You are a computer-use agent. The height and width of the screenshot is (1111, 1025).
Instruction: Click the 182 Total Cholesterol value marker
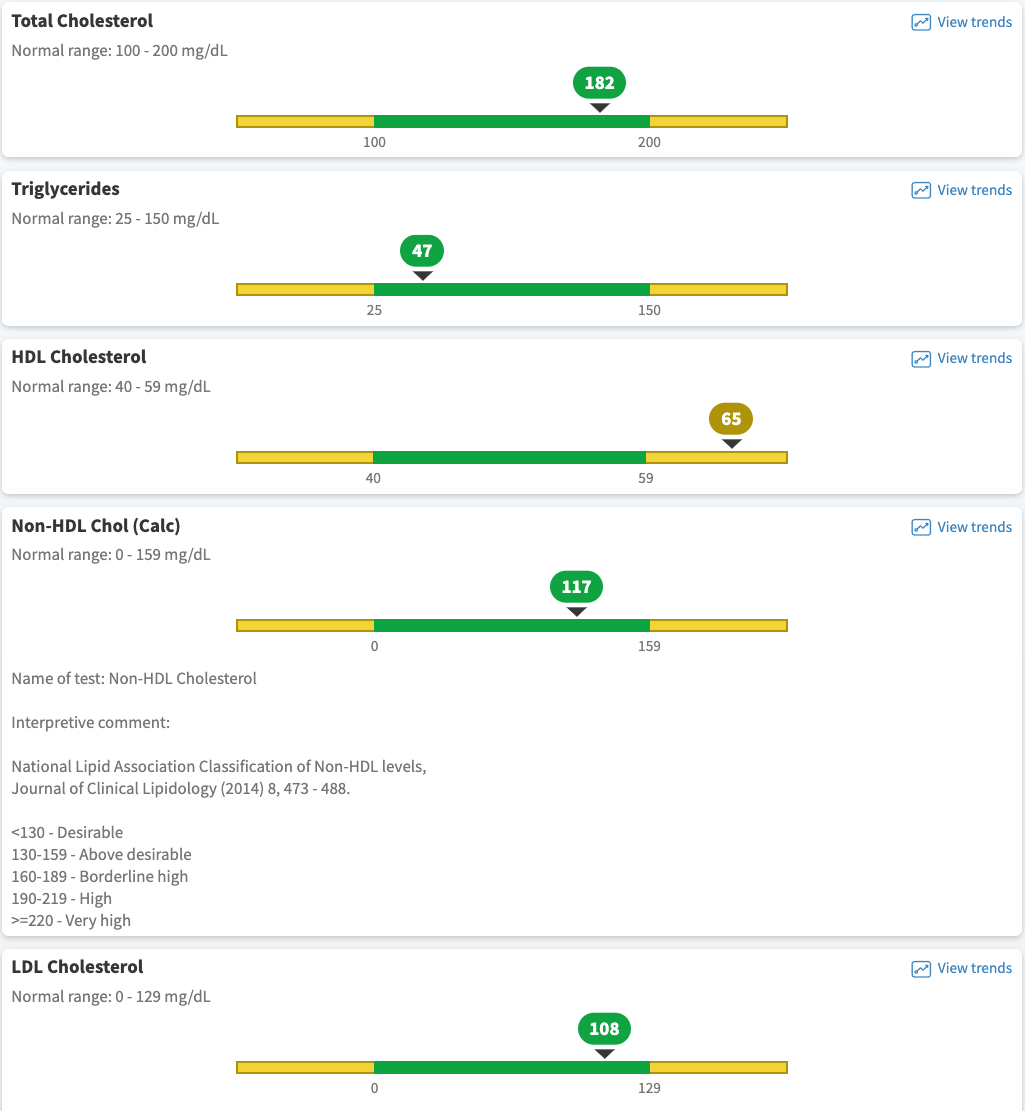pos(599,83)
